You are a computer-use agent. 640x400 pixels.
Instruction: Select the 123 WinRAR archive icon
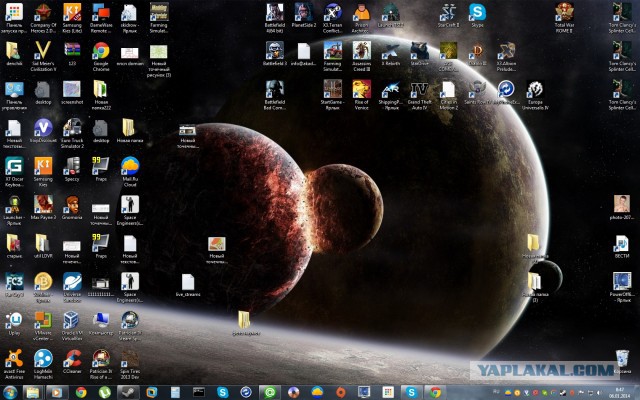72,53
